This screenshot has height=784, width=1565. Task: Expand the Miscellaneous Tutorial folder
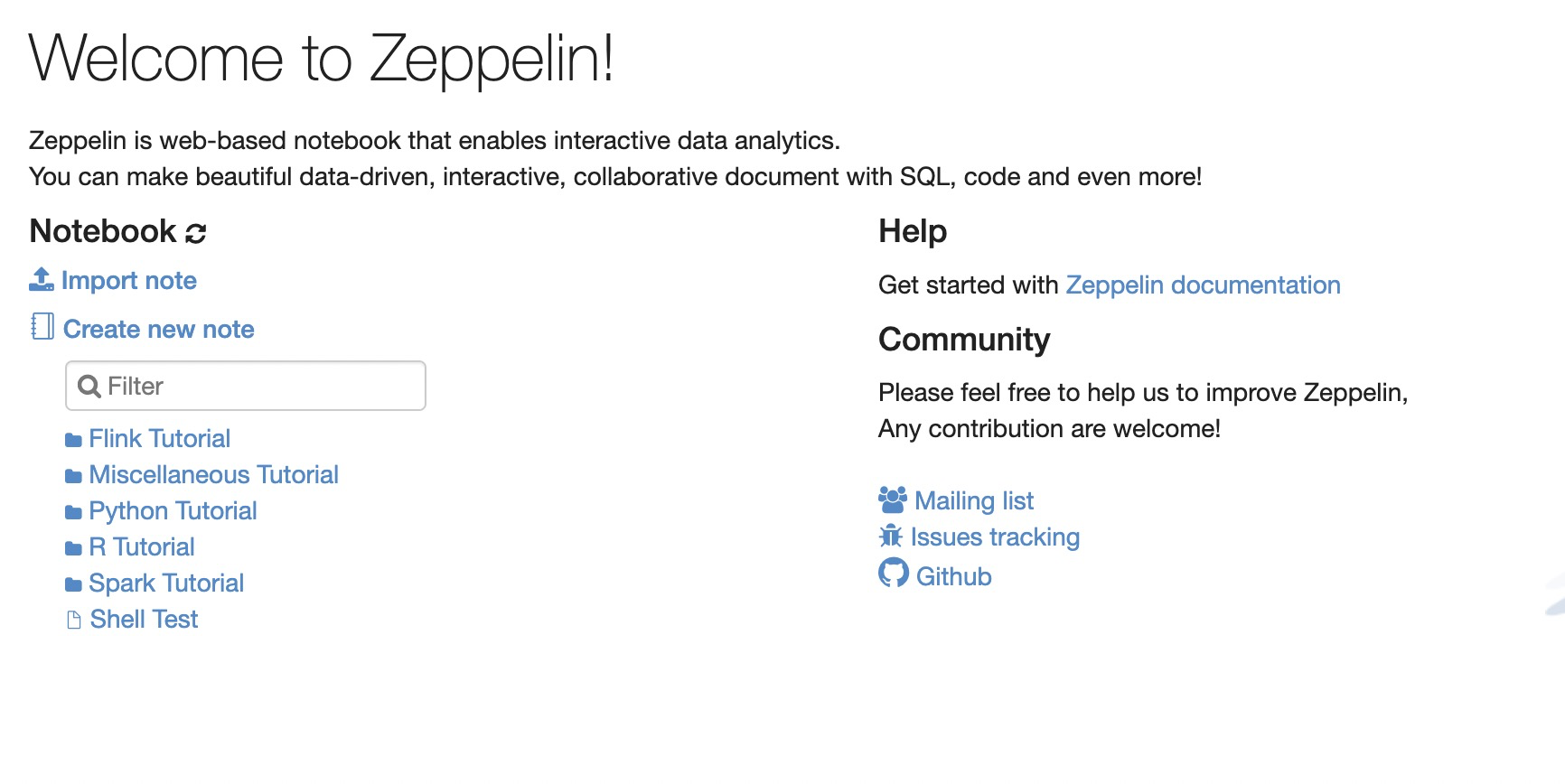[213, 475]
